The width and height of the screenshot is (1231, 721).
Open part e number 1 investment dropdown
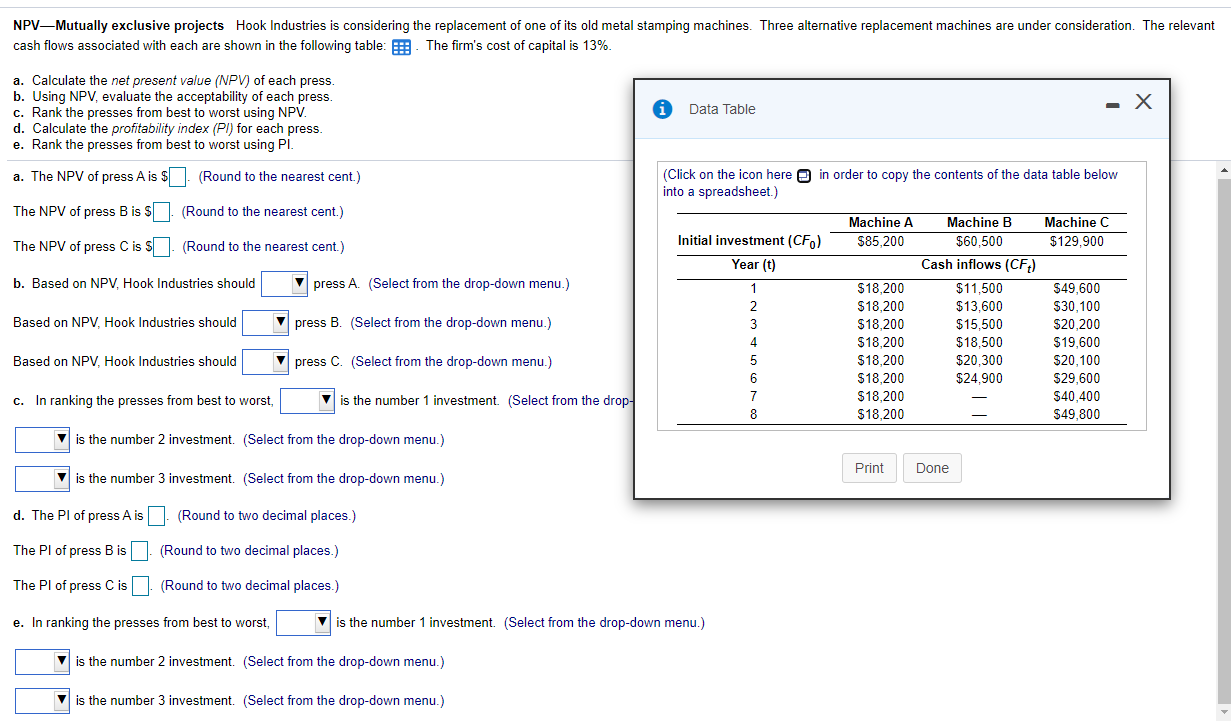(304, 623)
